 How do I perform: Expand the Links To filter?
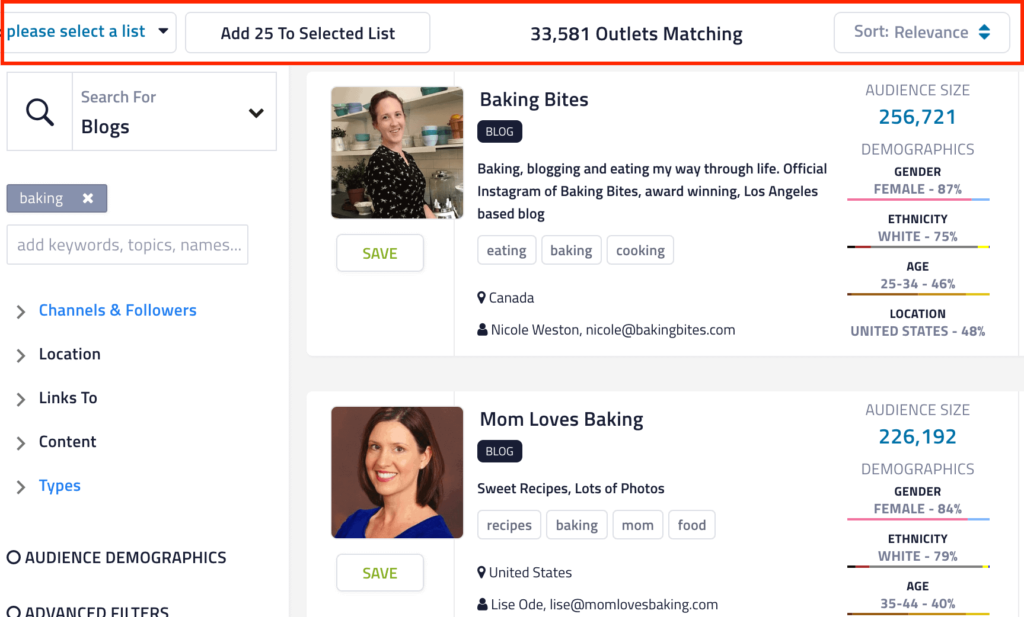click(21, 399)
